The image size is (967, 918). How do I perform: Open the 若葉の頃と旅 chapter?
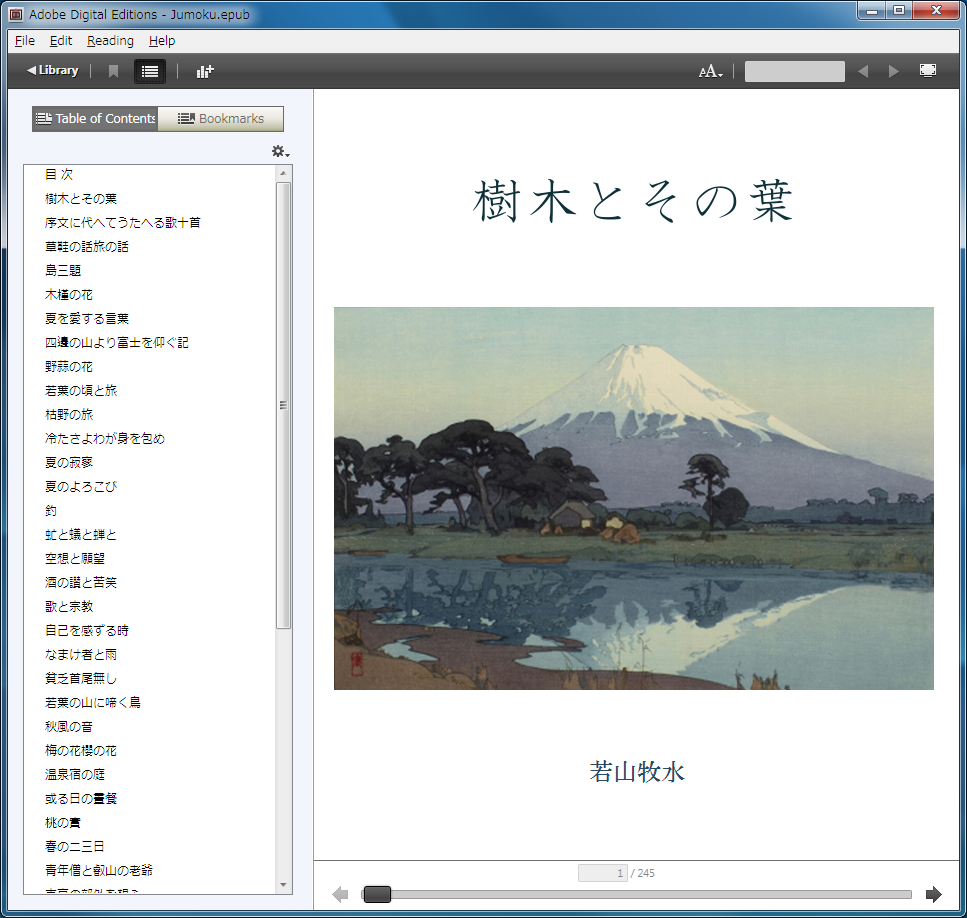[81, 391]
